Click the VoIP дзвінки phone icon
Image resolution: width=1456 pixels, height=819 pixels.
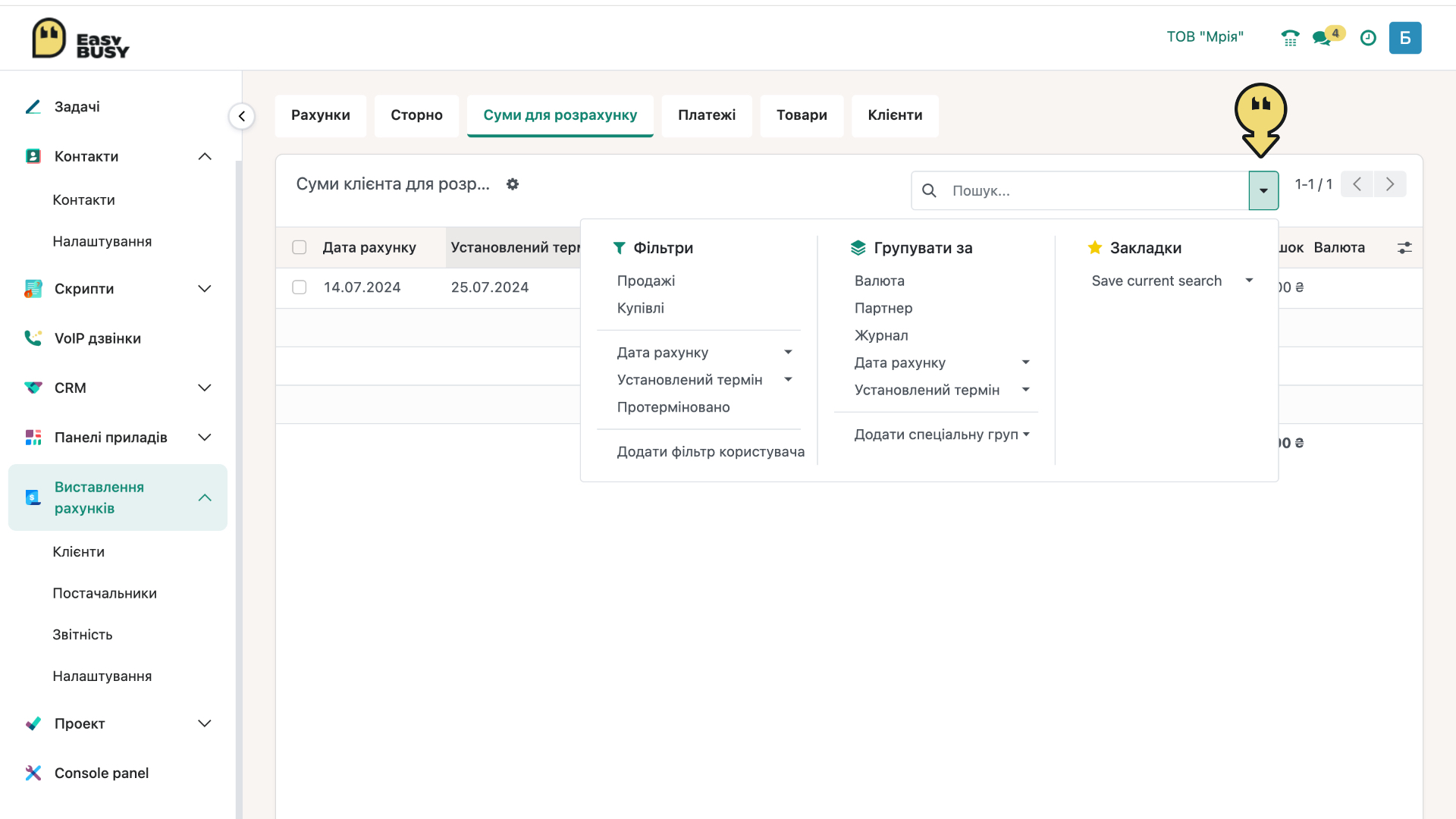(x=33, y=338)
